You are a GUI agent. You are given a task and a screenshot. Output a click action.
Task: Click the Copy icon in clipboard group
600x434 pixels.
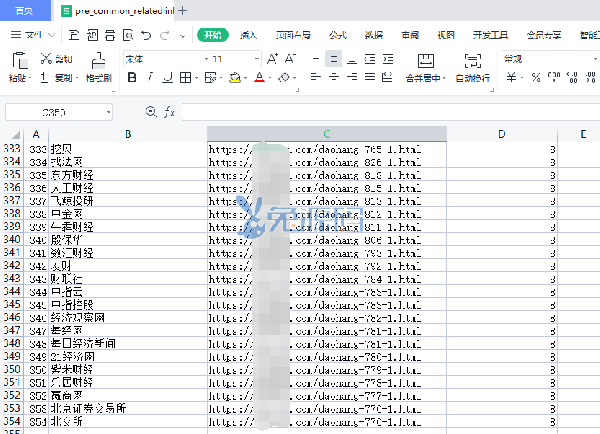click(x=44, y=78)
